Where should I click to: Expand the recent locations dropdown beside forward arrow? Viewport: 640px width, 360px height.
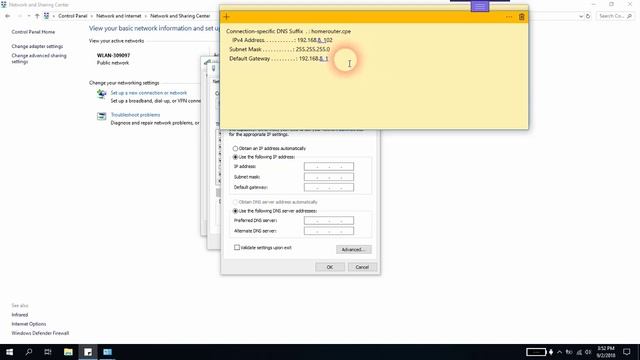(x=29, y=16)
